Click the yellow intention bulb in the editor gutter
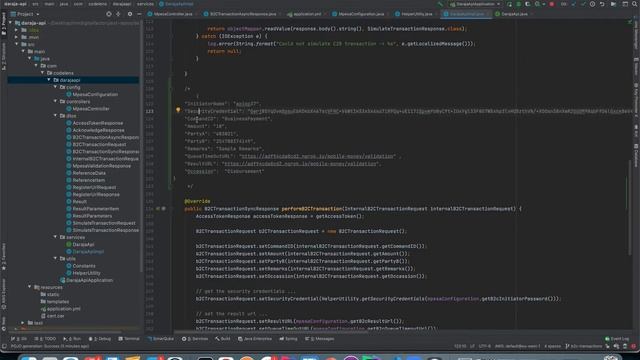Screen dimensions: 640x360 coord(178,110)
